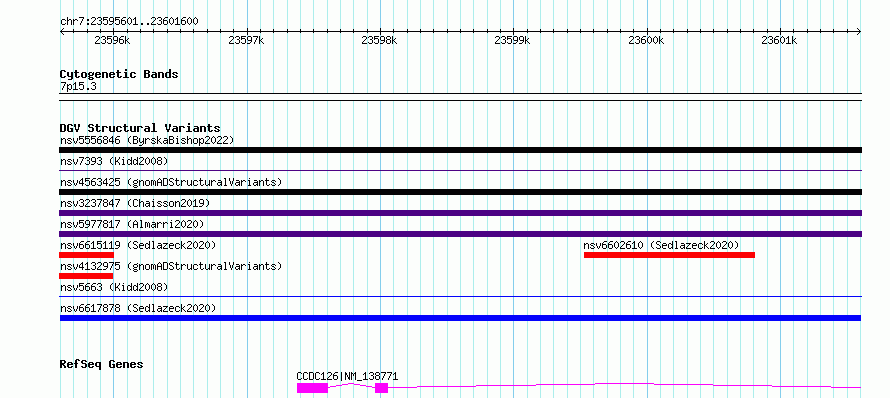Click the Cytogenetic Bands track heading

[x=119, y=74]
